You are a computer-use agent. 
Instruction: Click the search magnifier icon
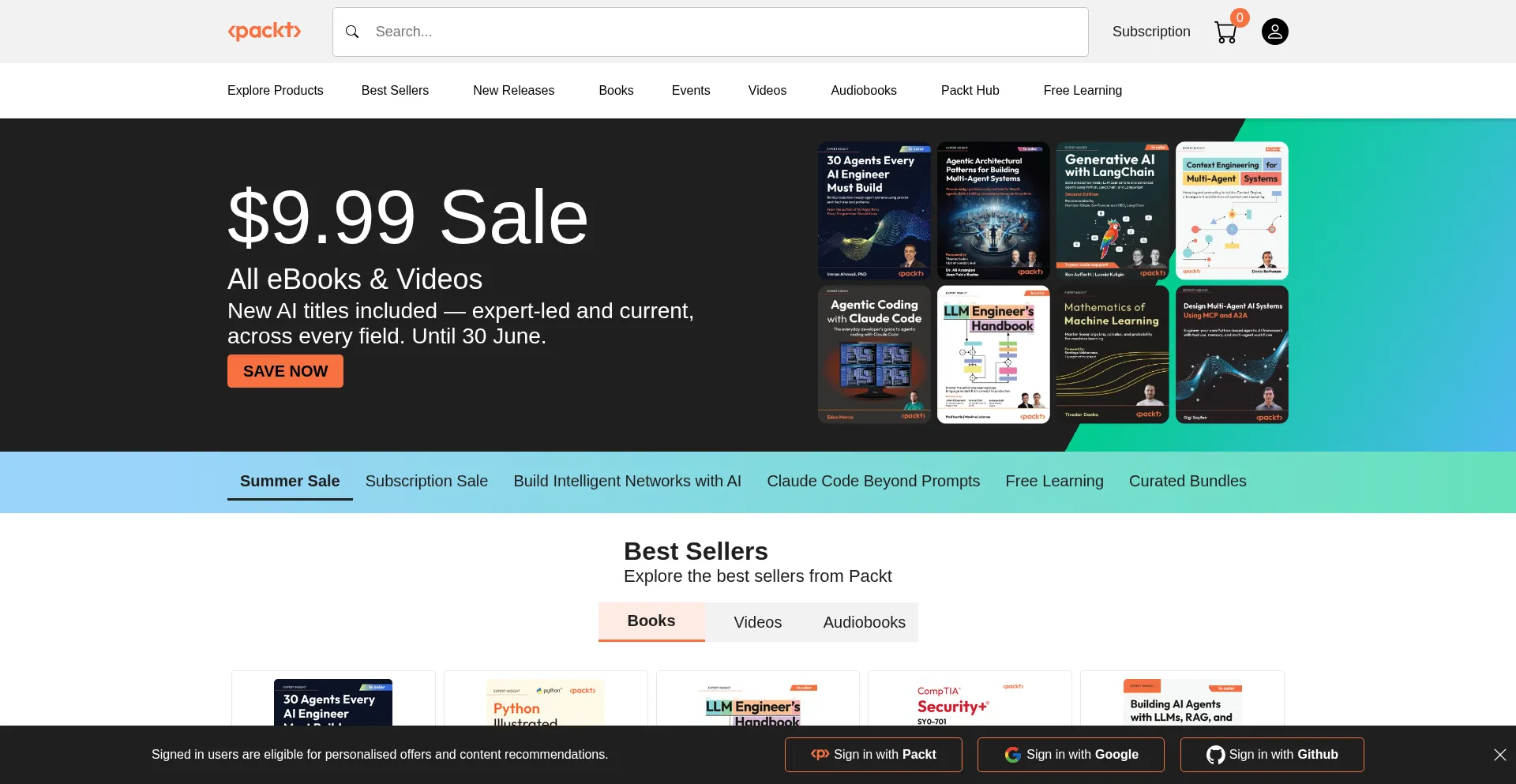pos(352,32)
